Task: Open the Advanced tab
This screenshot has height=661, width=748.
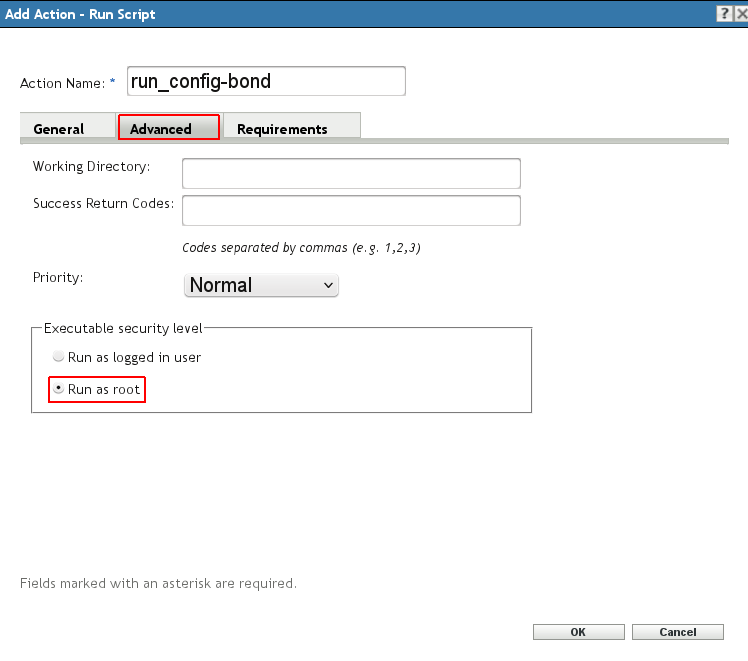Action: 161,129
